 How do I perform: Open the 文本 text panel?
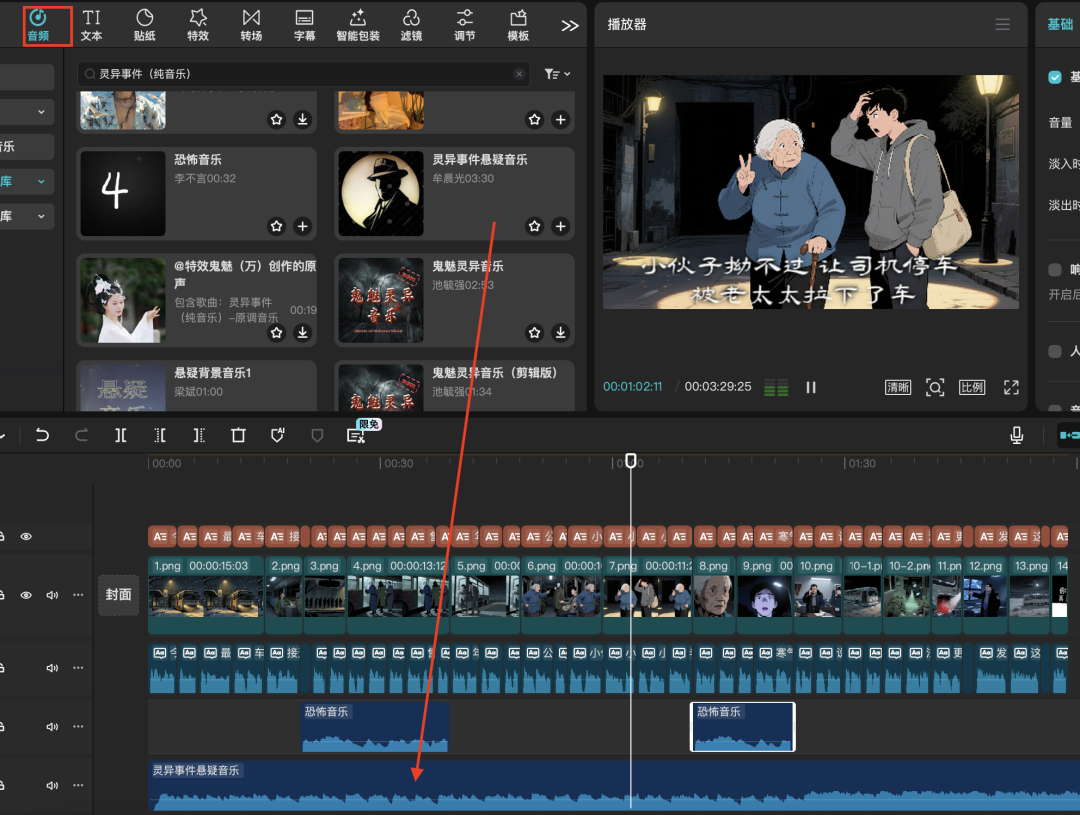point(91,25)
